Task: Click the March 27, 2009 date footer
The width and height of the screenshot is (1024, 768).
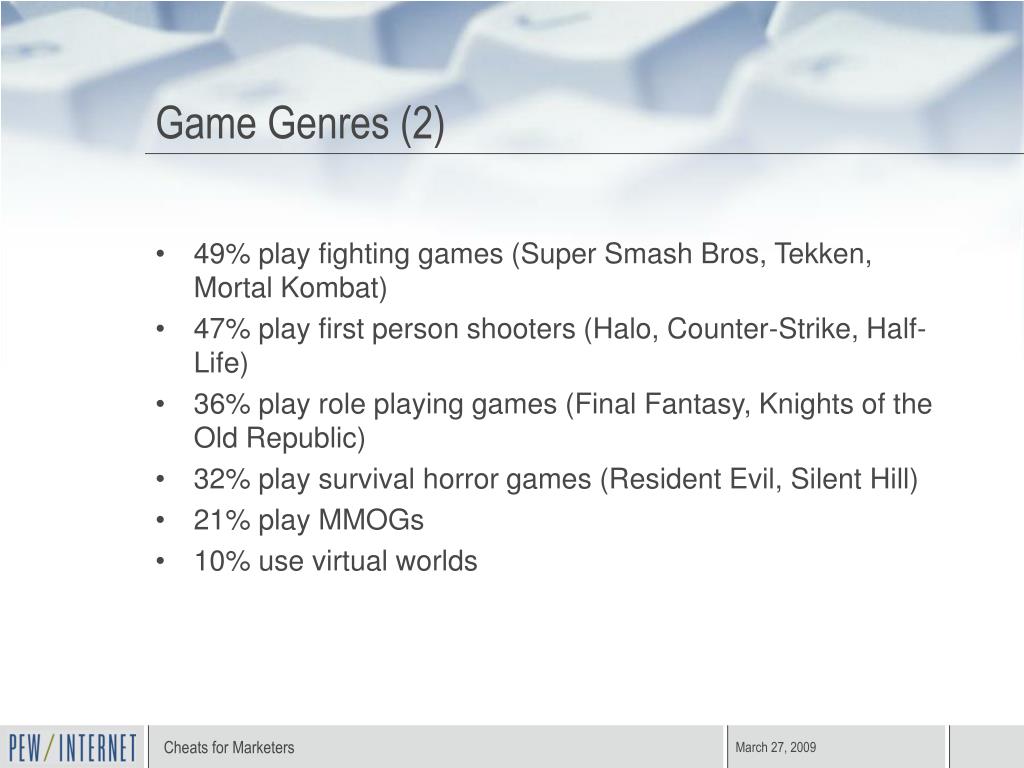Action: point(776,747)
